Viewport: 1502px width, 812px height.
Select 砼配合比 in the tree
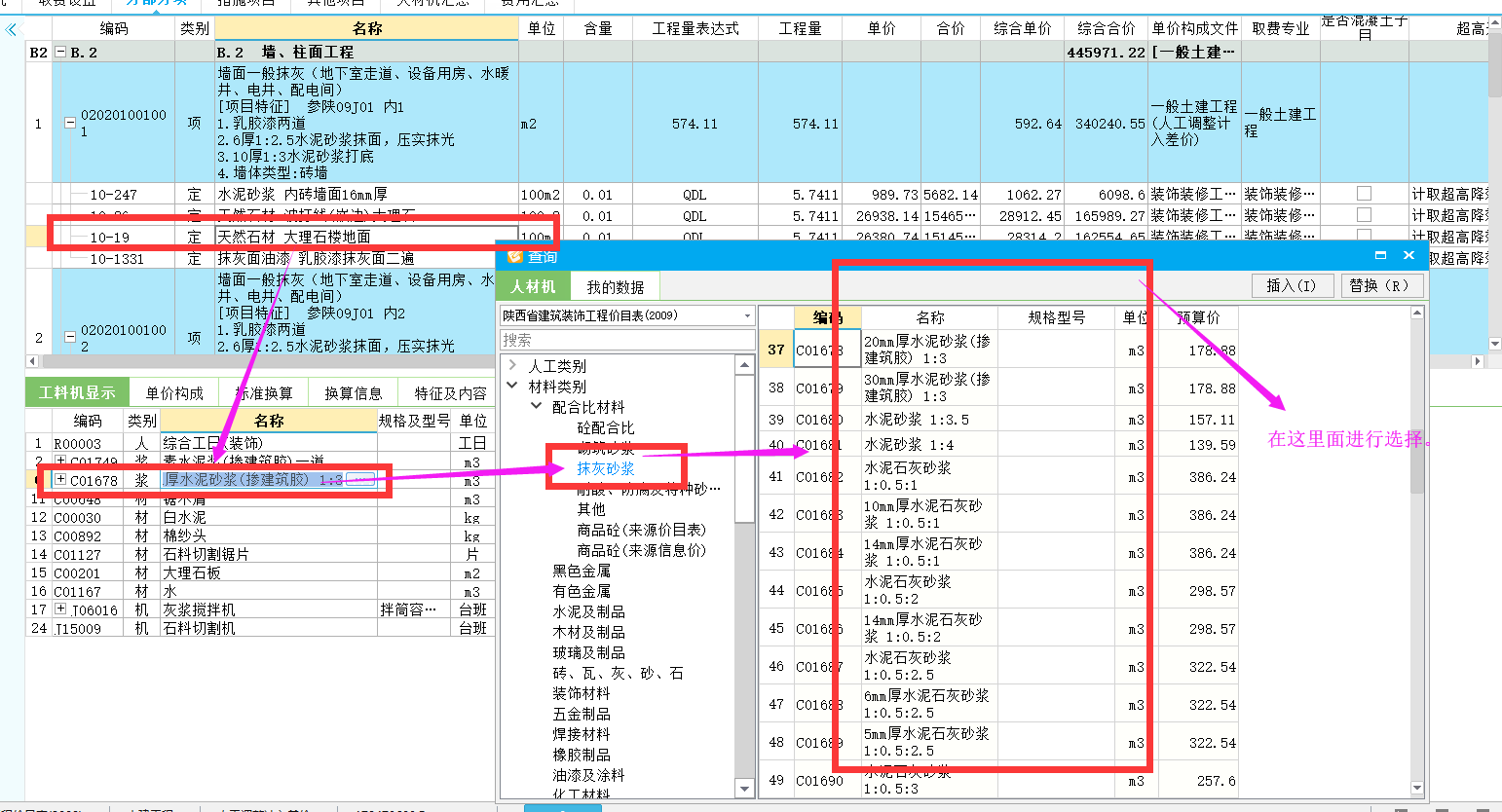coord(606,427)
